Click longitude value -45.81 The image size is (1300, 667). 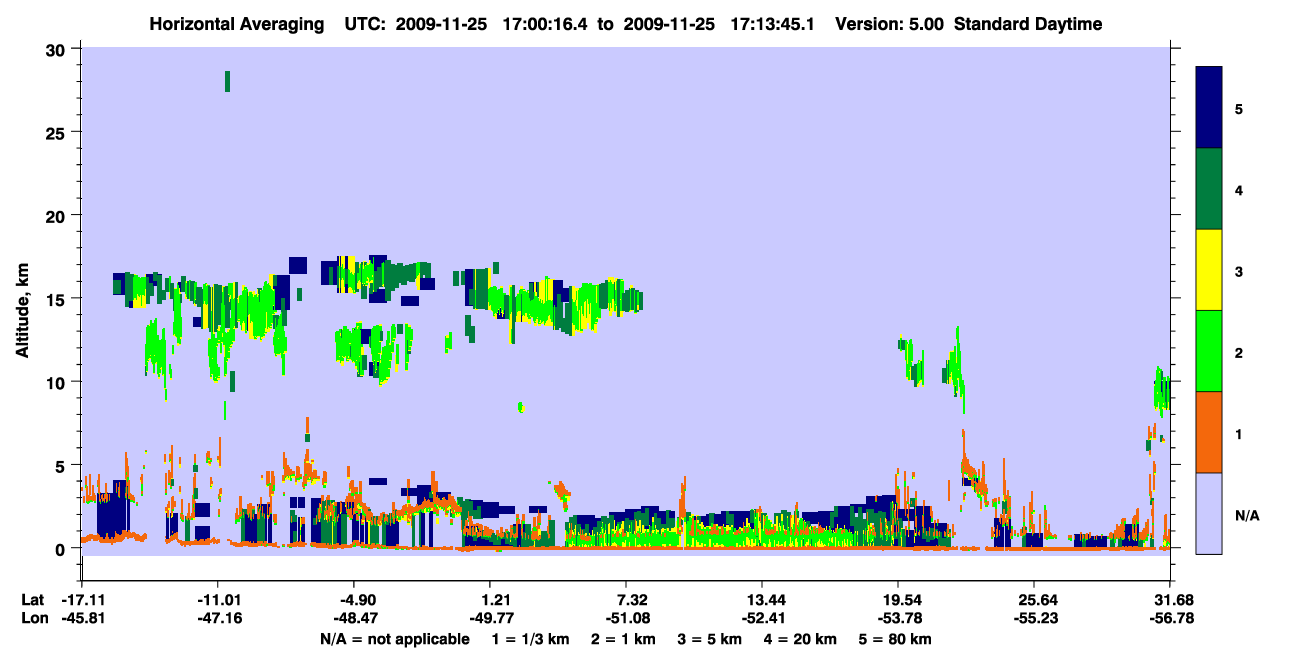(x=82, y=618)
